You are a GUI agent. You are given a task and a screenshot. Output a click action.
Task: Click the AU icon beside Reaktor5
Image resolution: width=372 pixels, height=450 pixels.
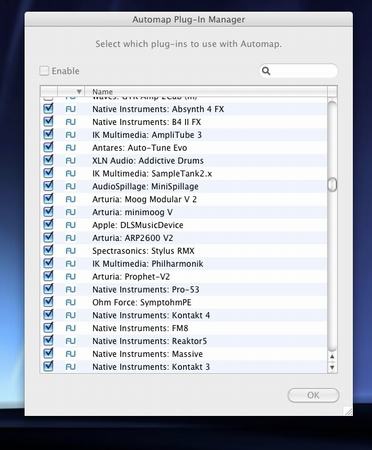click(71, 341)
